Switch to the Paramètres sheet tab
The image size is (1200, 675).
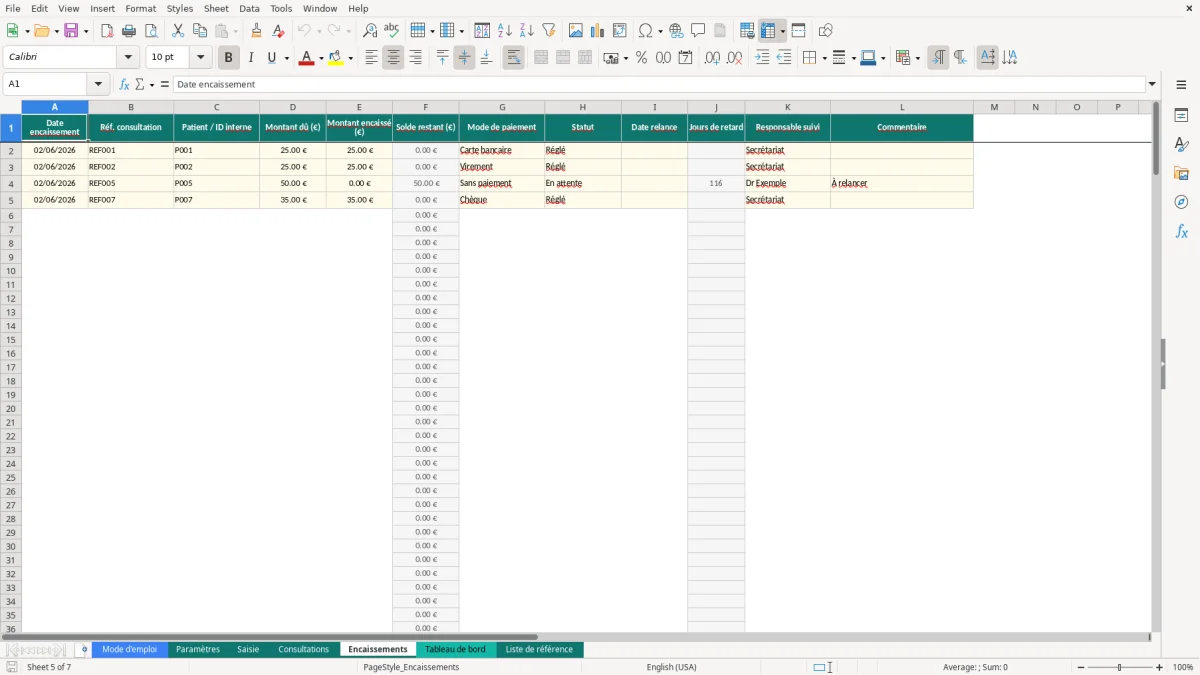pyautogui.click(x=198, y=650)
